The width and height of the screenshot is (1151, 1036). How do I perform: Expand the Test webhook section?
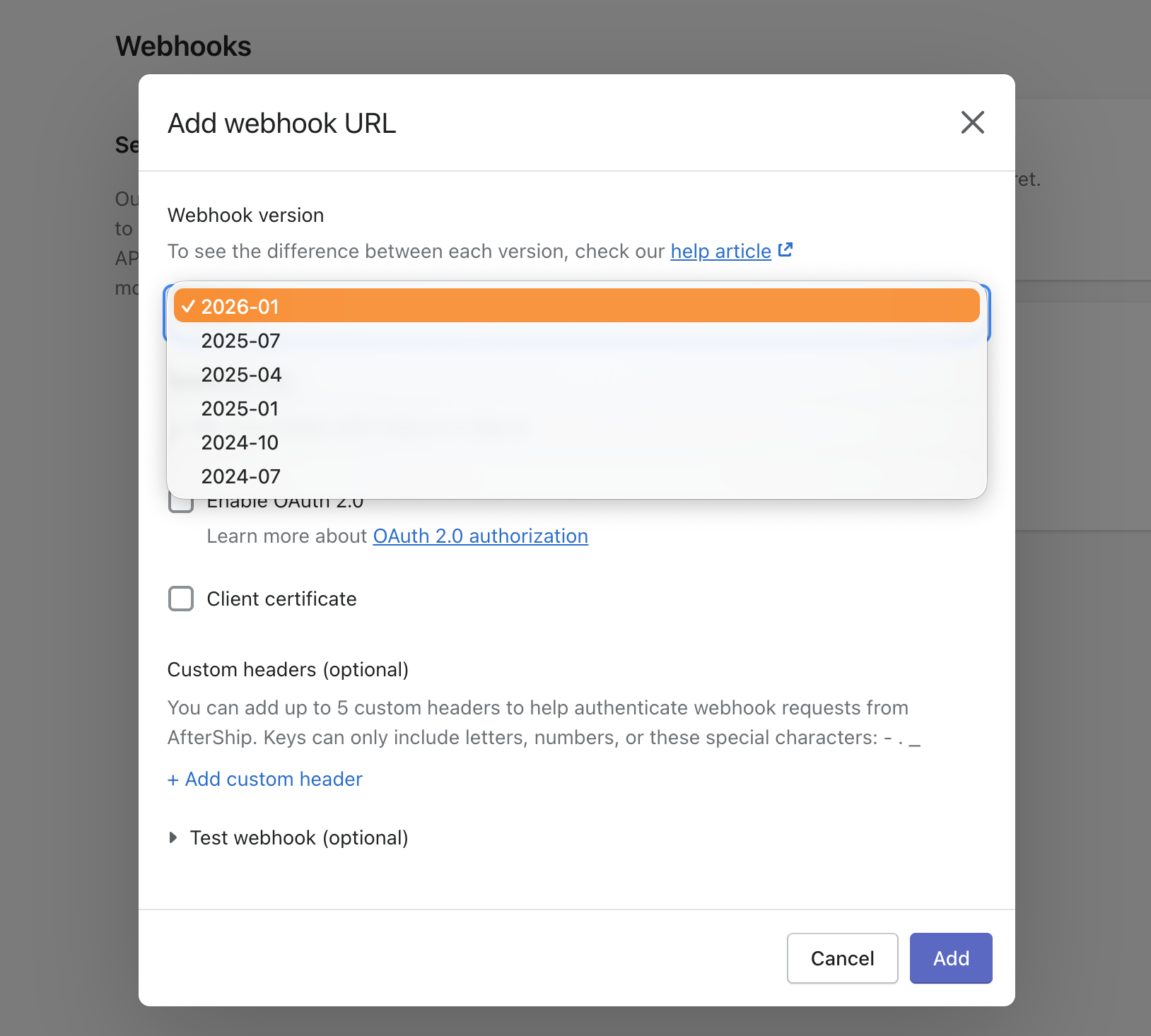(298, 837)
